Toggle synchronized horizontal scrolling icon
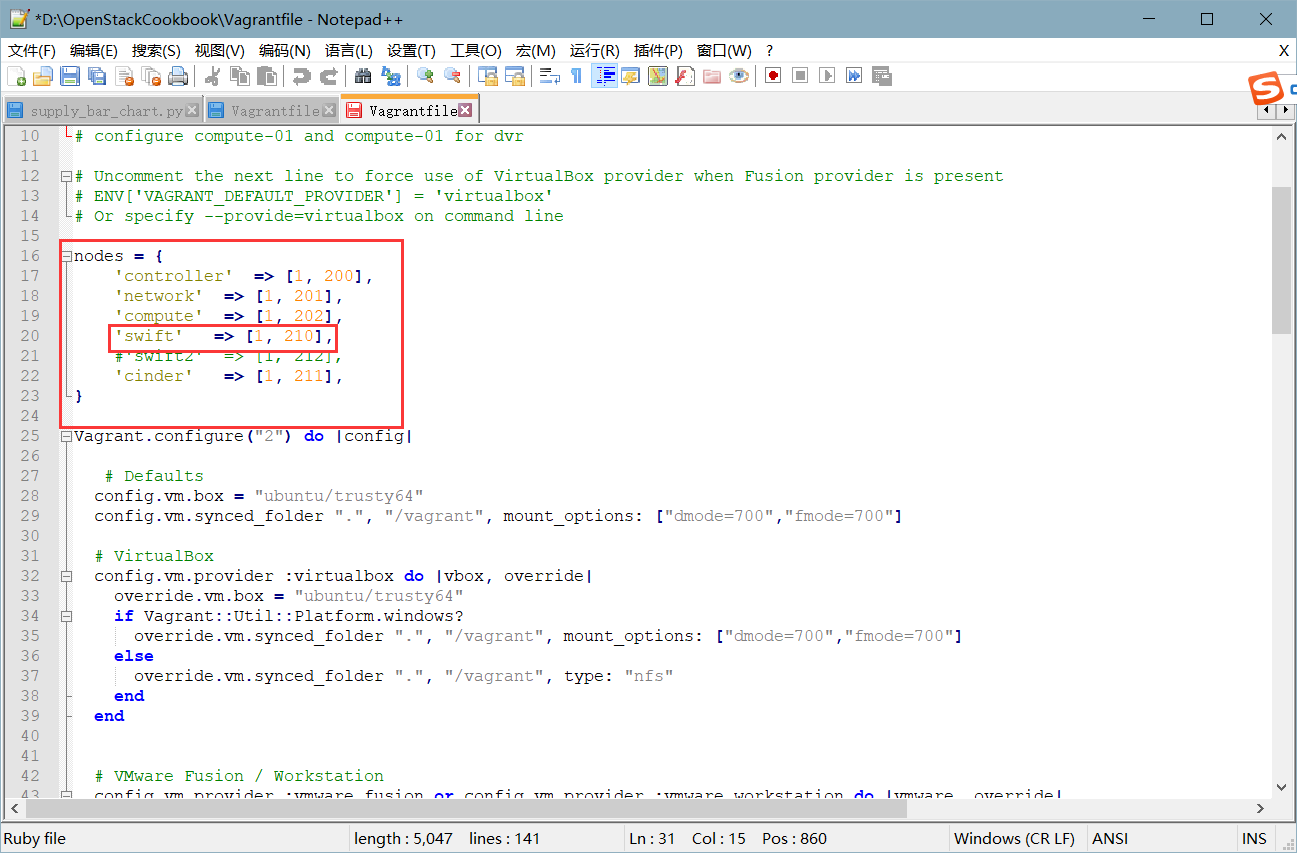 (514, 76)
